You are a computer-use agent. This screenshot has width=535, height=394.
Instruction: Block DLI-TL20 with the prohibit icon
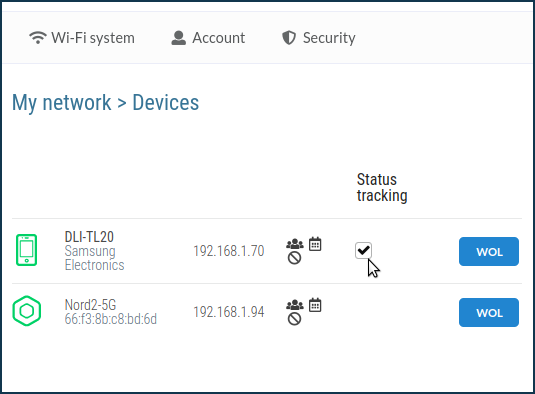click(x=294, y=258)
